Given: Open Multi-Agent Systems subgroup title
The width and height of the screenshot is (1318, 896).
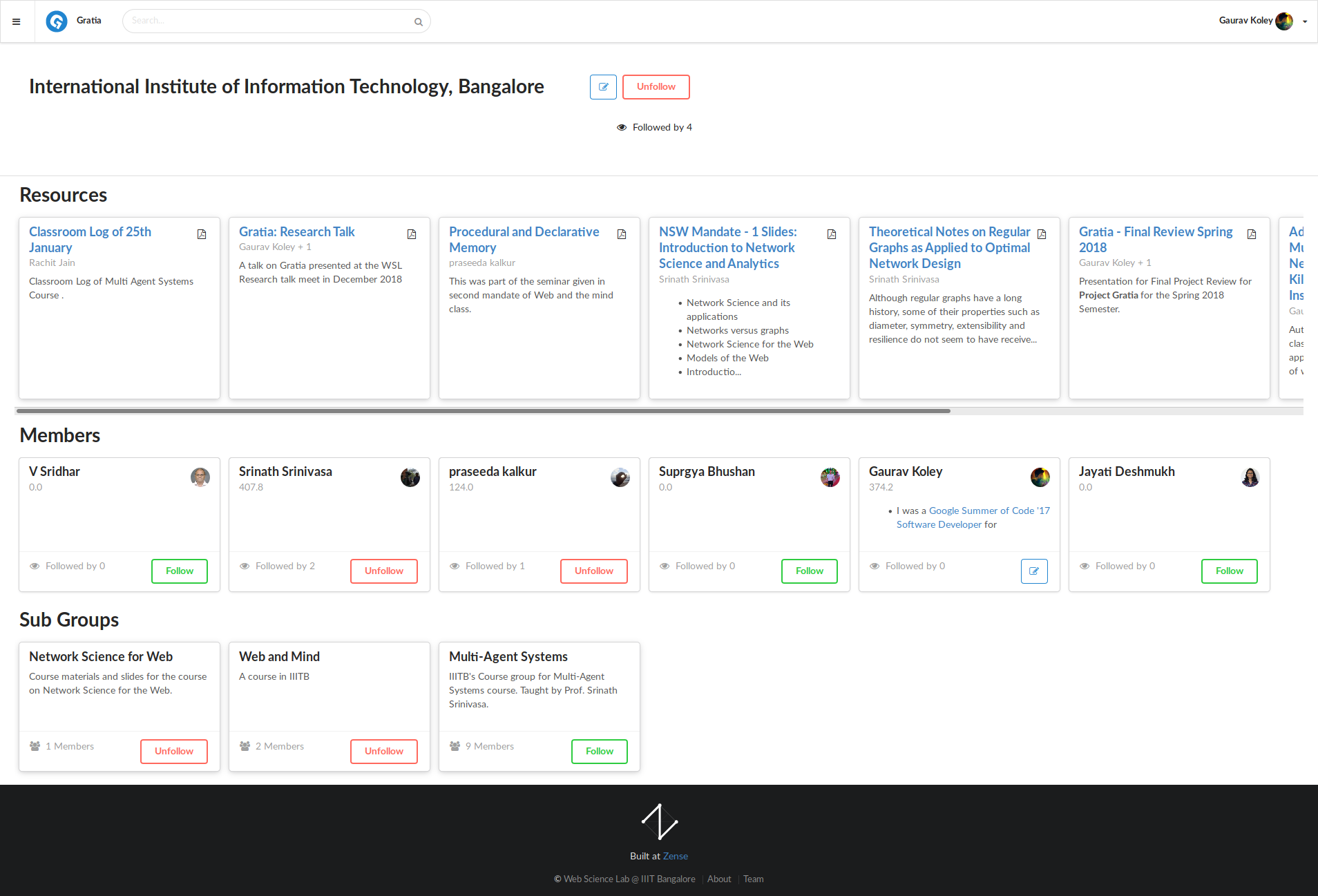Looking at the screenshot, I should tap(508, 657).
